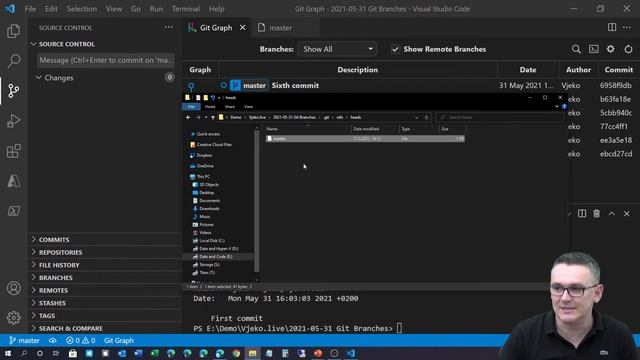Expand the REPOSITORIES section
640x360 pixels.
(60, 252)
